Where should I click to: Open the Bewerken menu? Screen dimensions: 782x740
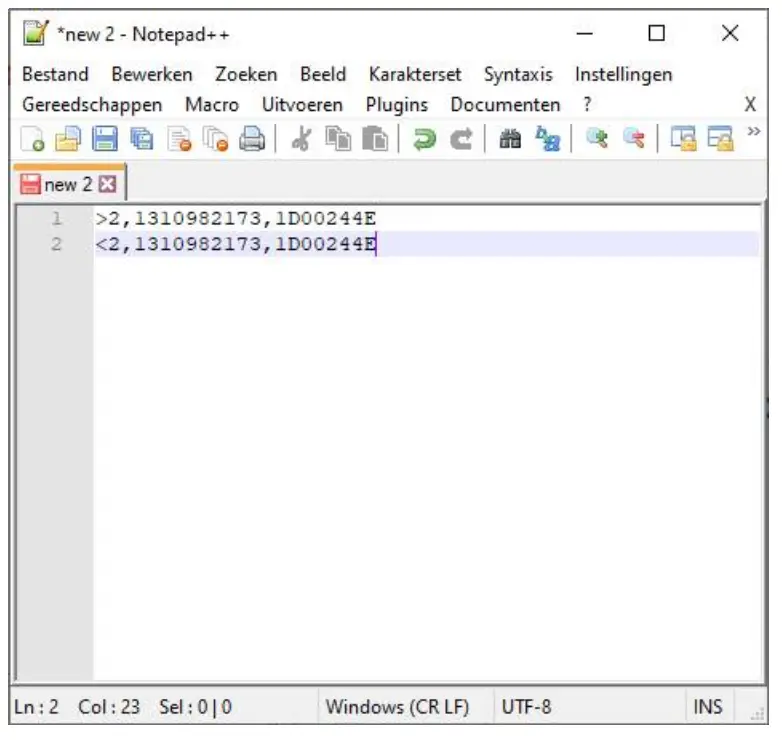[152, 74]
